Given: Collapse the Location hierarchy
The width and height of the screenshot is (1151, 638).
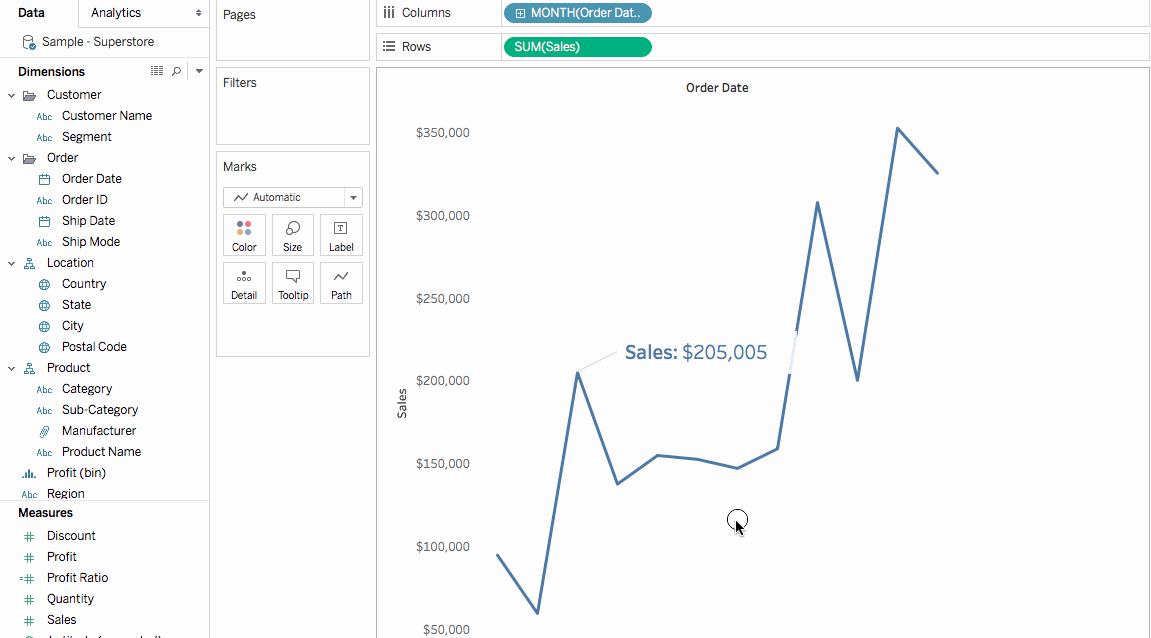Looking at the screenshot, I should (12, 264).
